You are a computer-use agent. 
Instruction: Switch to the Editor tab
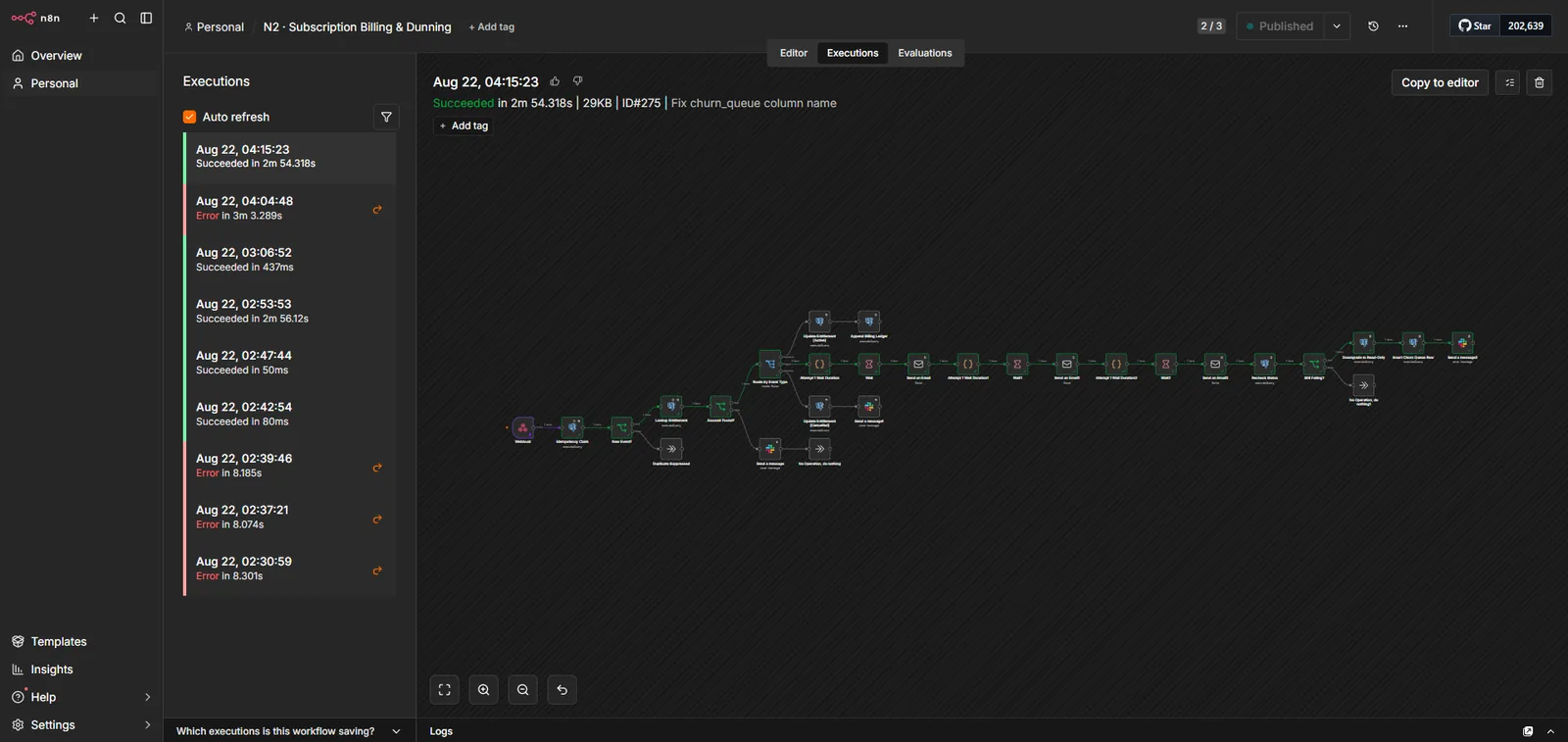pos(794,53)
